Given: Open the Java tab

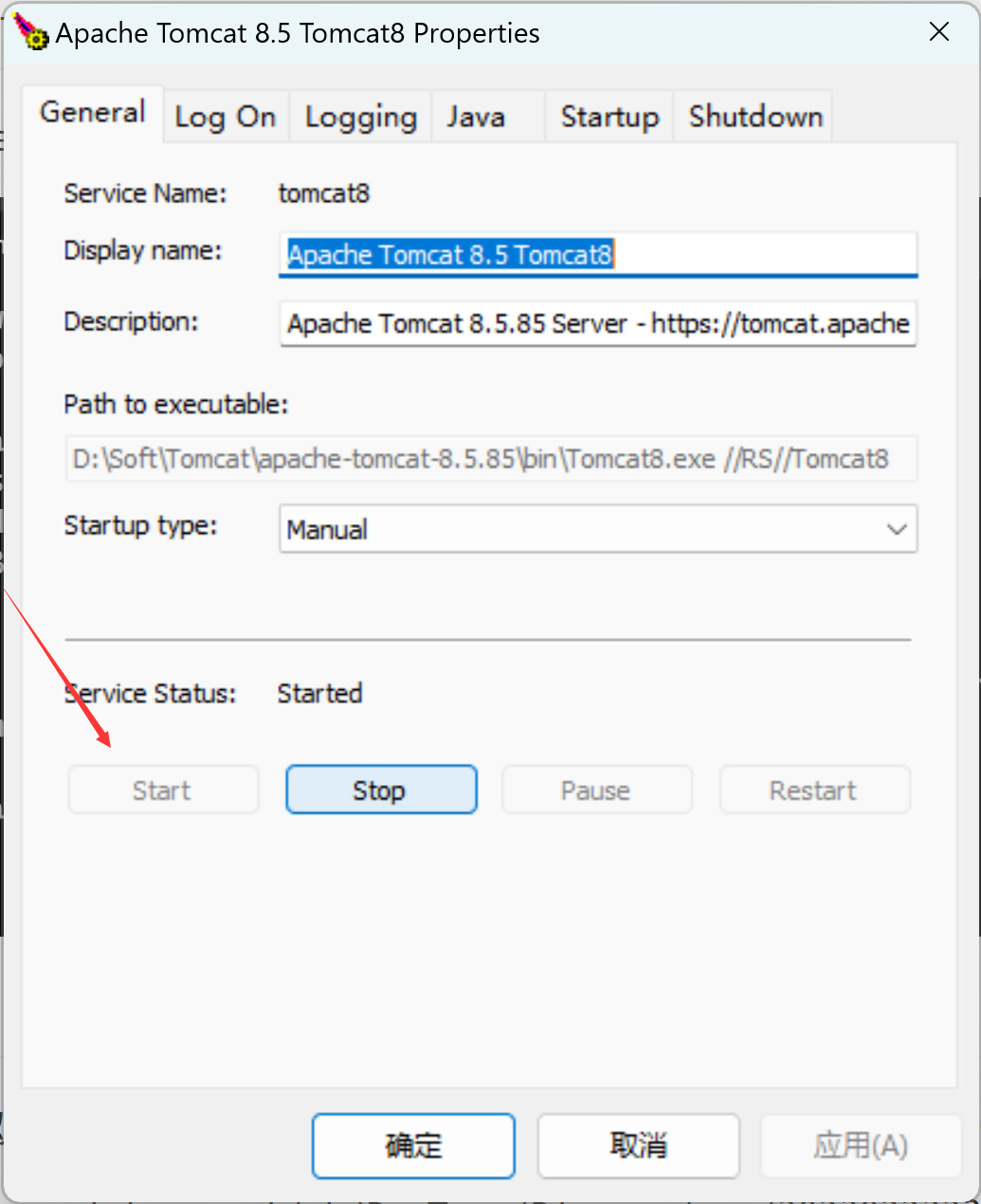Looking at the screenshot, I should pos(488,117).
